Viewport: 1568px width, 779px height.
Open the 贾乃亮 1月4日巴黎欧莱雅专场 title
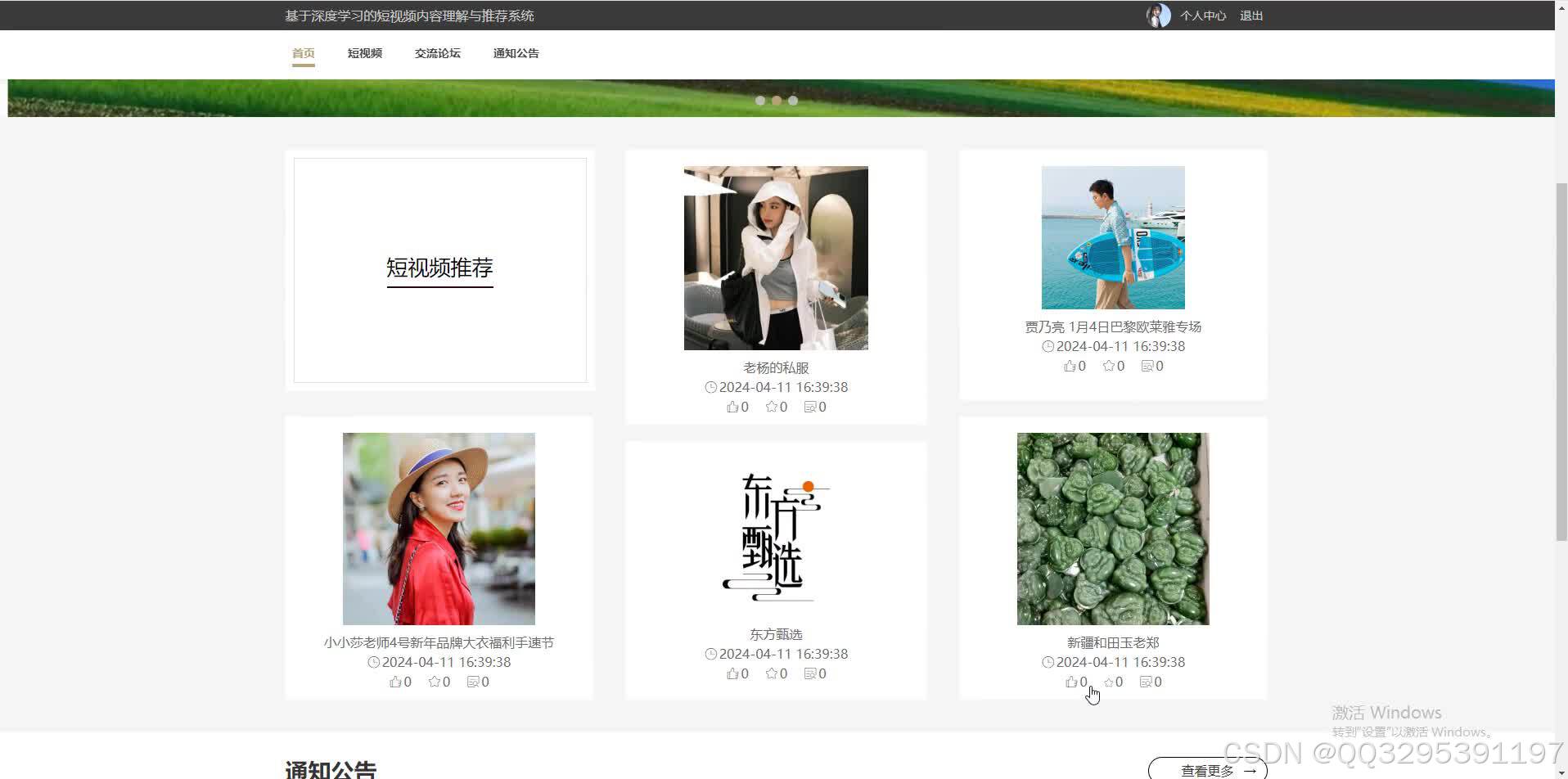[x=1113, y=326]
